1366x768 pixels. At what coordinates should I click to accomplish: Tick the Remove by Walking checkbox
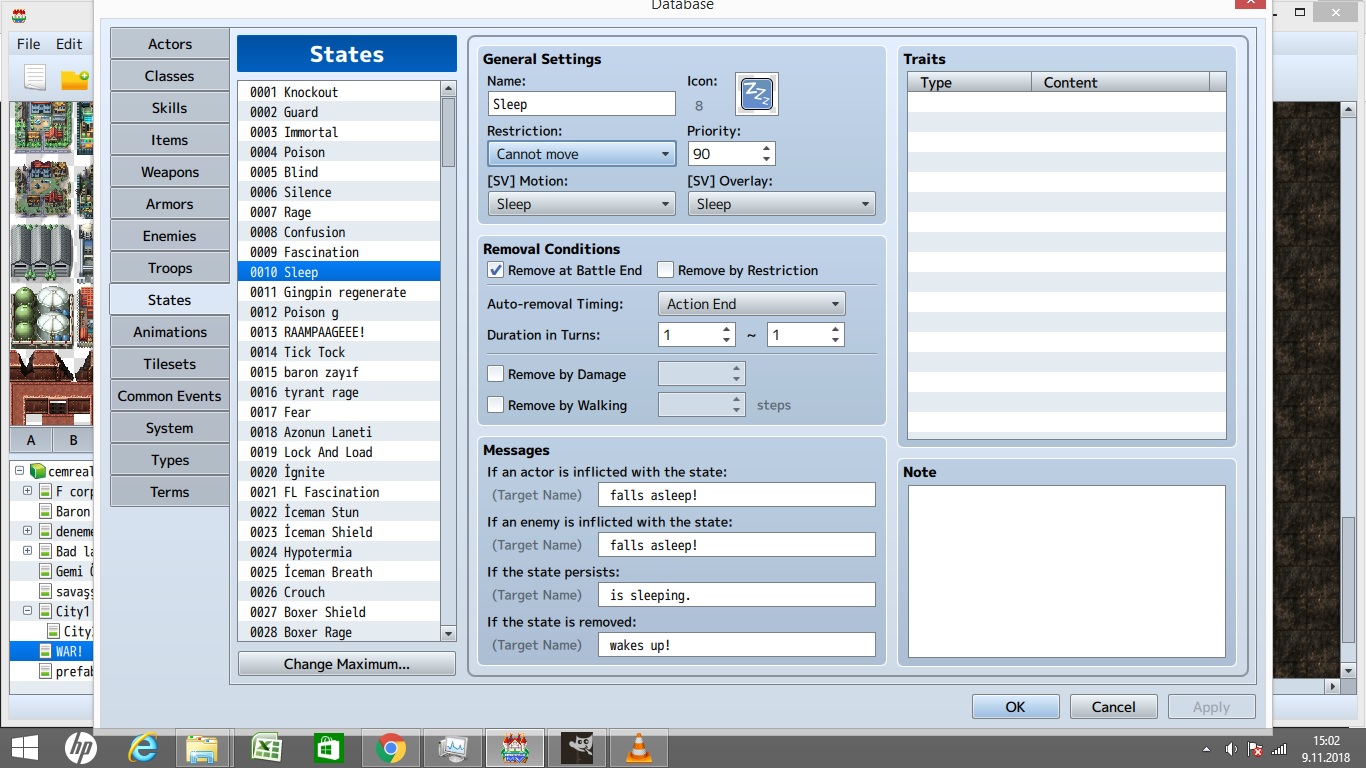[x=495, y=405]
